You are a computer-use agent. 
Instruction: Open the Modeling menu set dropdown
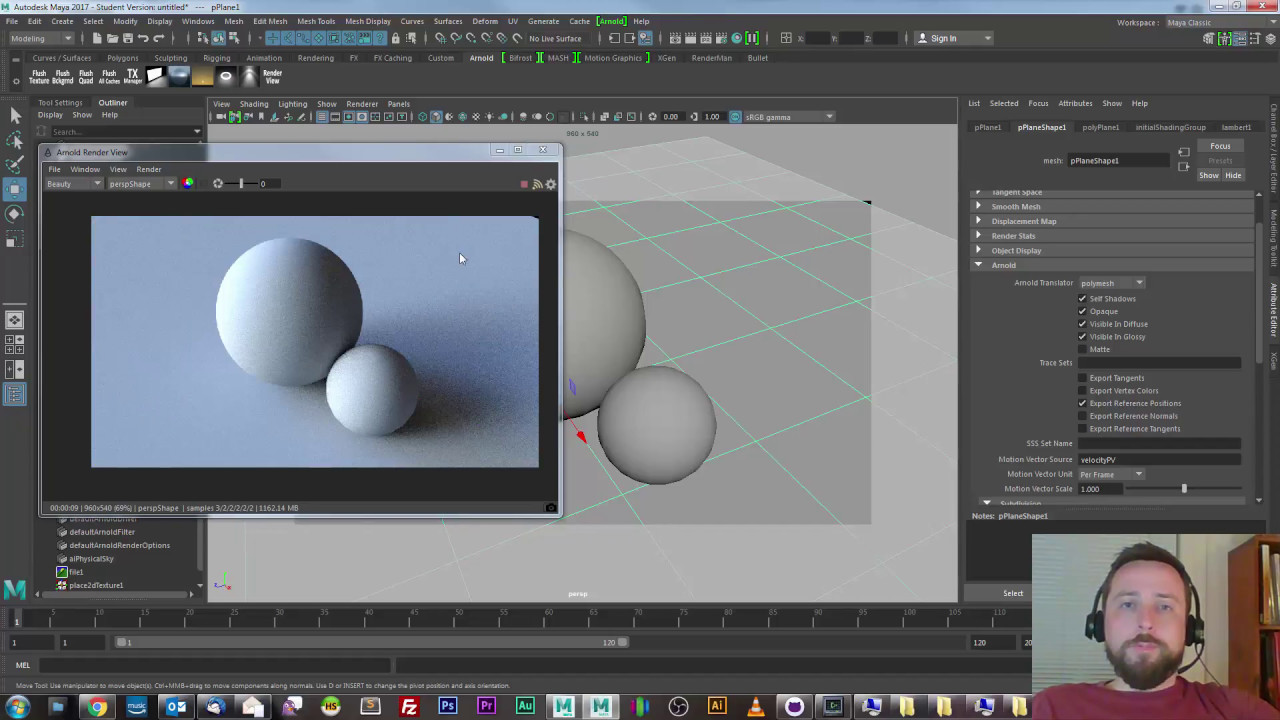click(x=41, y=38)
